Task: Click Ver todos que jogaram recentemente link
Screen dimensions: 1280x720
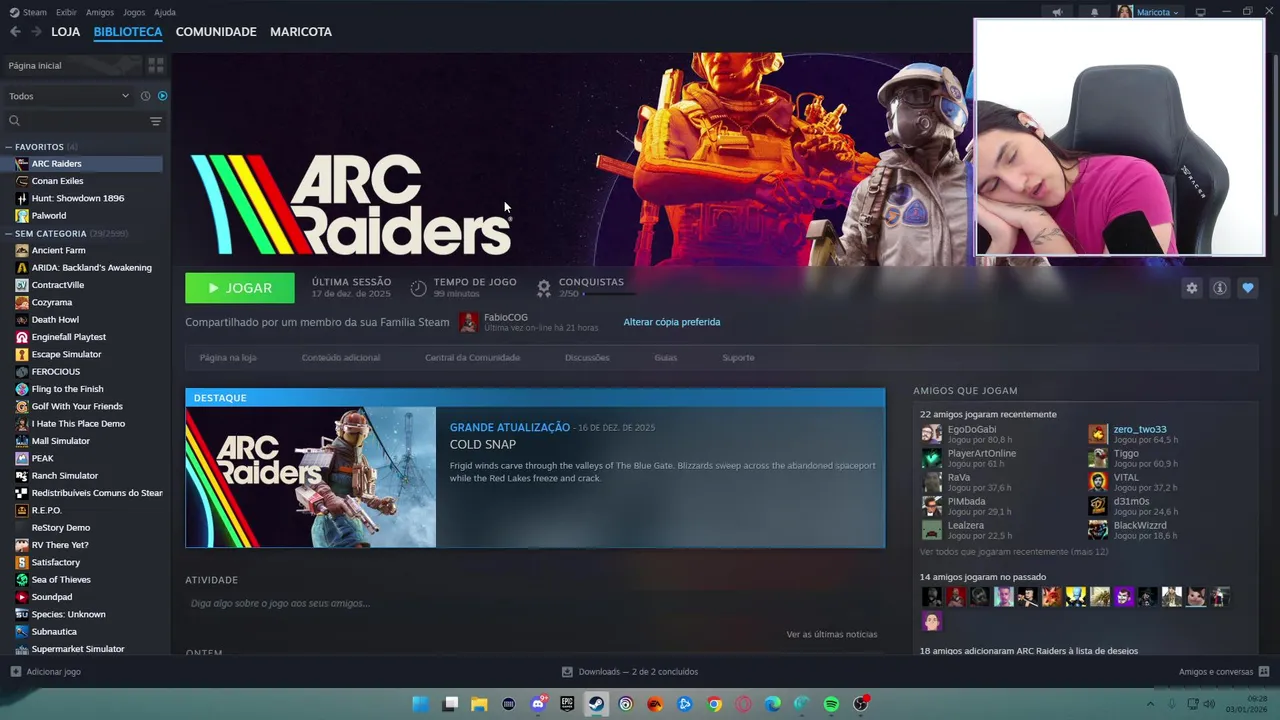Action: pyautogui.click(x=1014, y=552)
